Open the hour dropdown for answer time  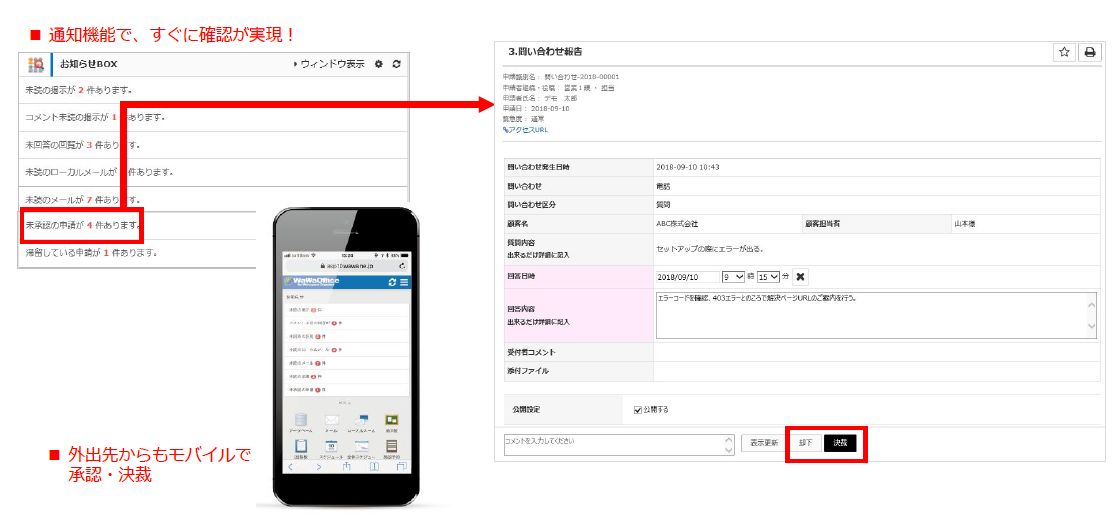[x=732, y=277]
